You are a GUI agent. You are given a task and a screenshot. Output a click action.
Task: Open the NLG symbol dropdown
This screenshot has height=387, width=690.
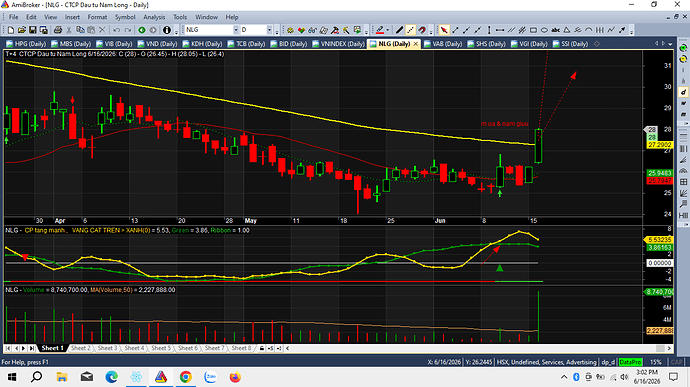pos(236,30)
